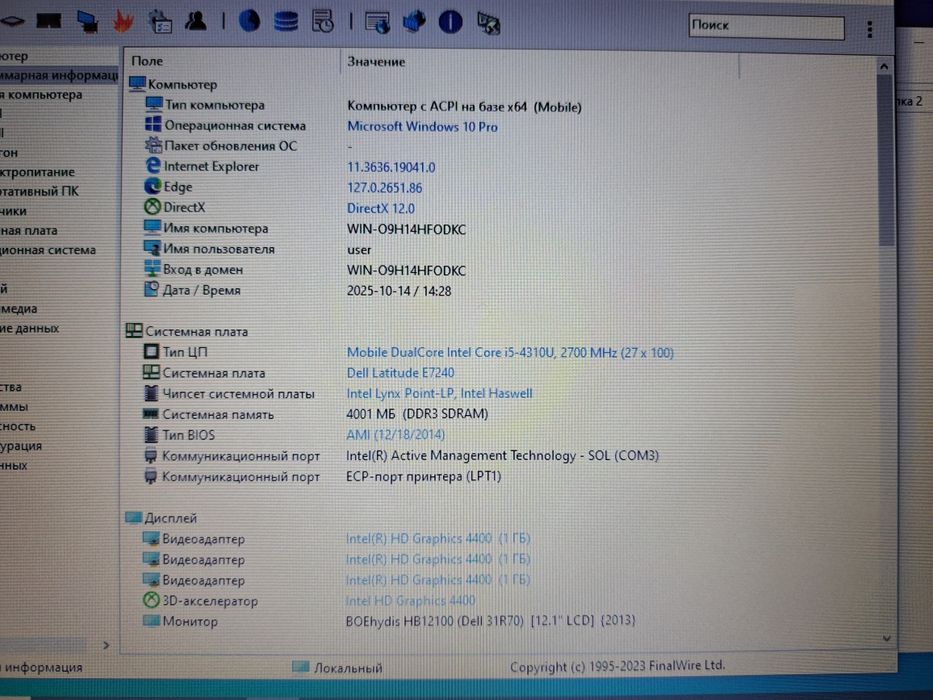Click icon beside Имя пользователя

click(x=152, y=248)
